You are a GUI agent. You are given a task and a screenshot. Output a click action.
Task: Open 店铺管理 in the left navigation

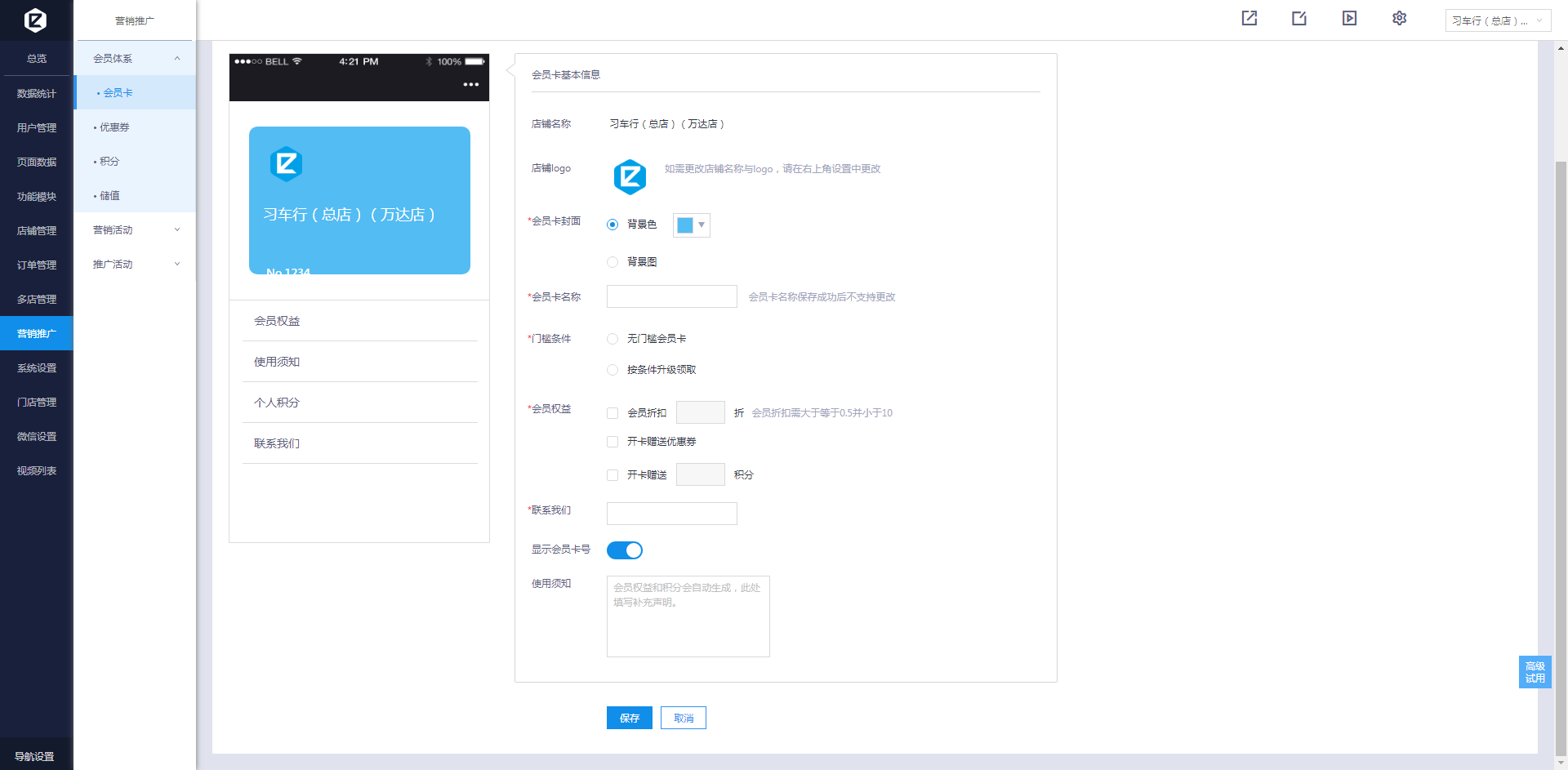pyautogui.click(x=37, y=231)
